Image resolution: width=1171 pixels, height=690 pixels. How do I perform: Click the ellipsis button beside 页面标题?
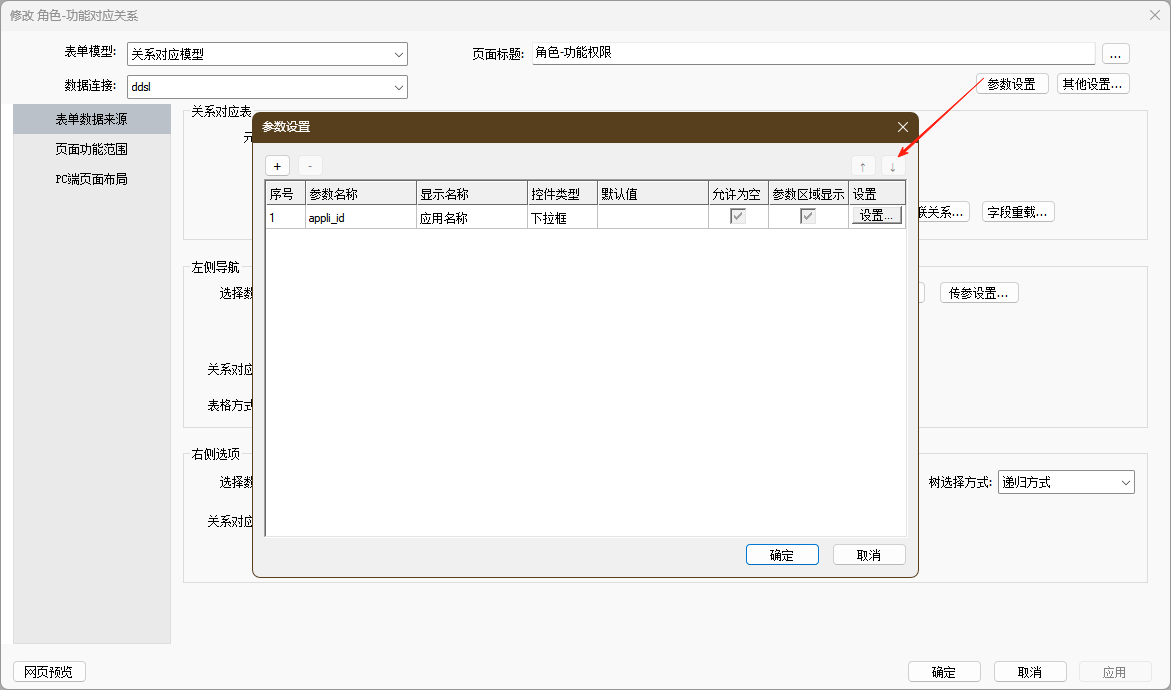click(1116, 54)
